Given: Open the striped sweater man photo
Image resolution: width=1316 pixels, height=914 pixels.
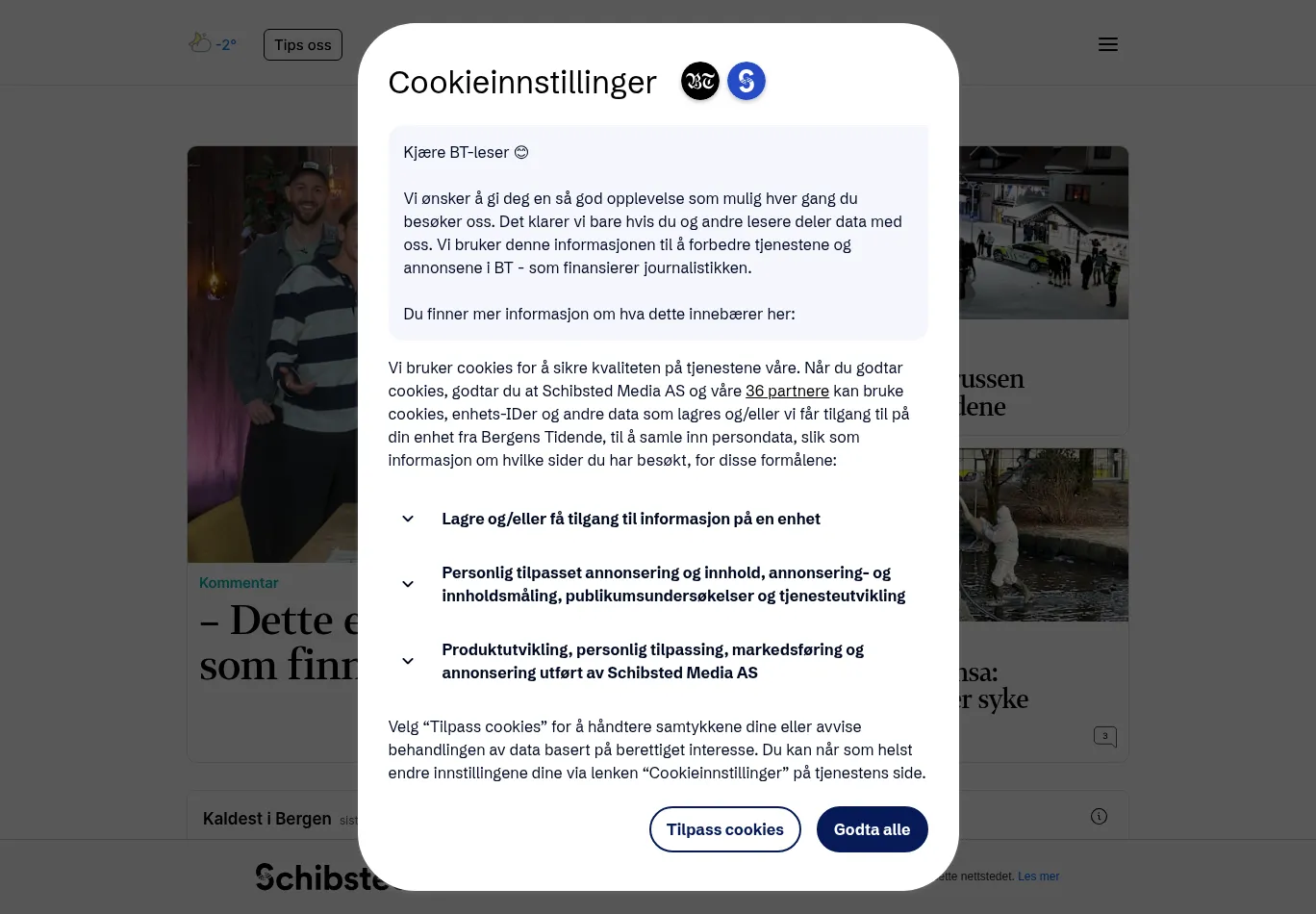Looking at the screenshot, I should click(x=273, y=354).
